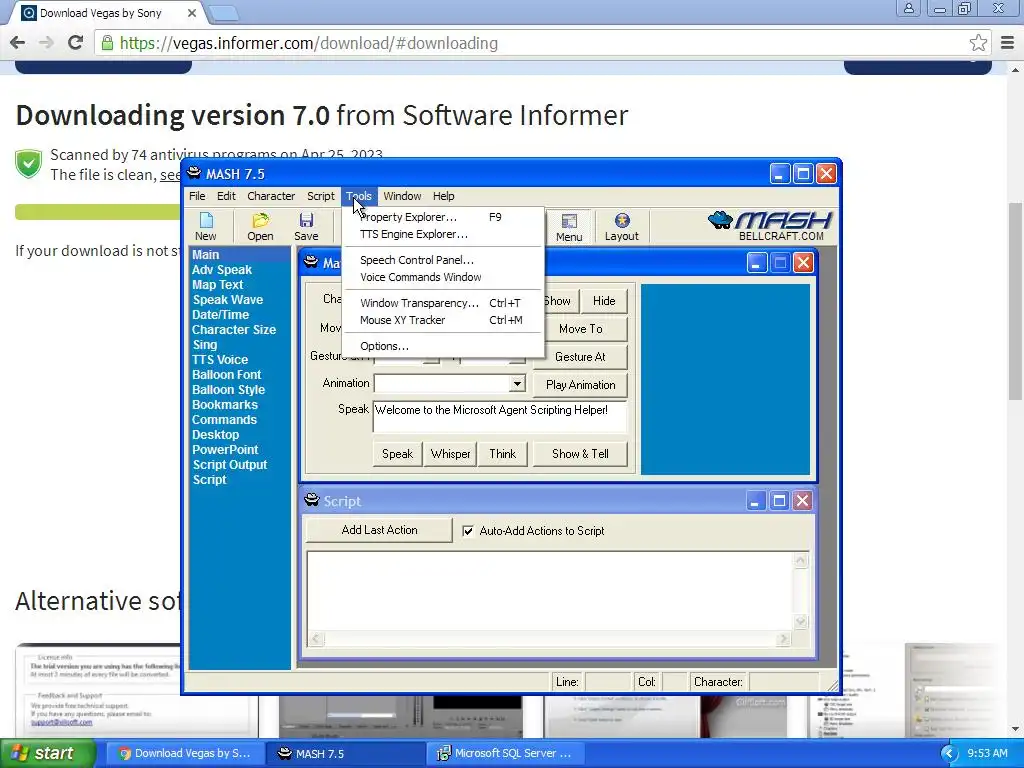Click the Move To button
This screenshot has width=1024, height=768.
pyautogui.click(x=581, y=328)
